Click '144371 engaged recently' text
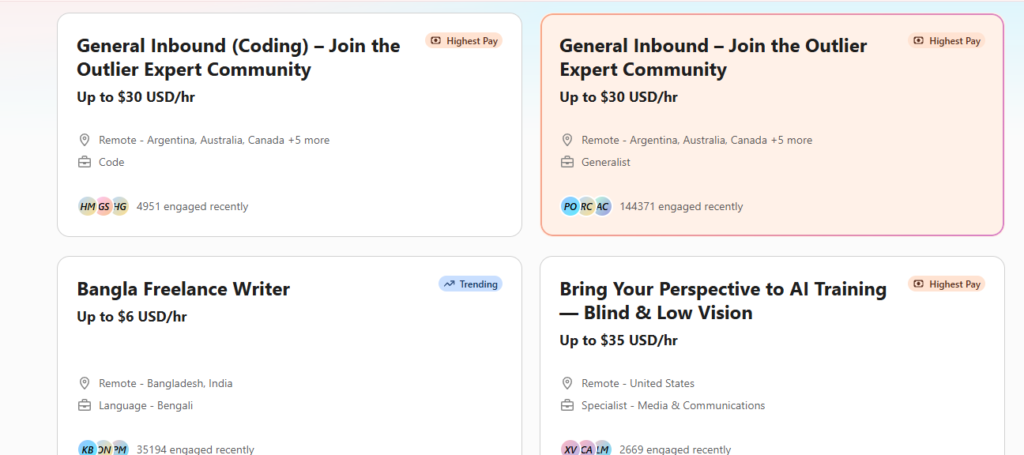 681,207
